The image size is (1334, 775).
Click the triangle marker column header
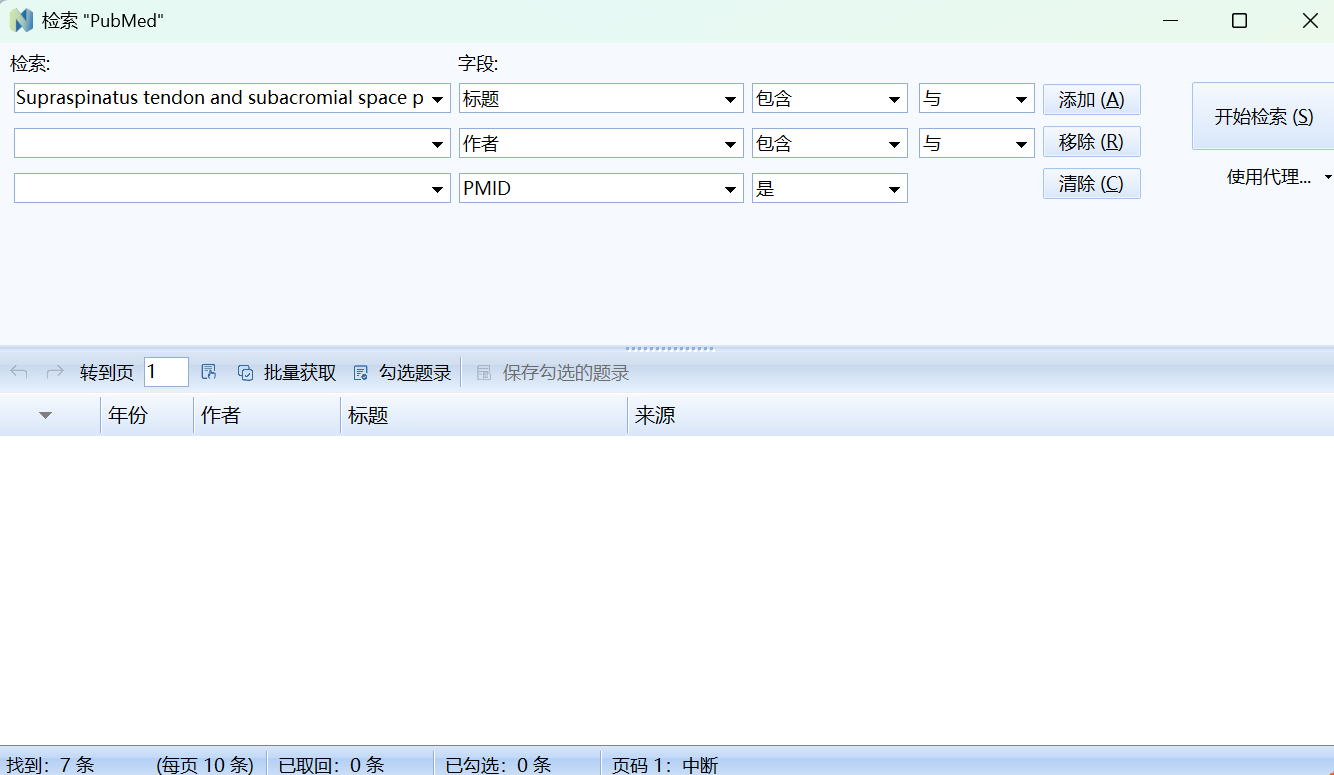click(x=50, y=415)
